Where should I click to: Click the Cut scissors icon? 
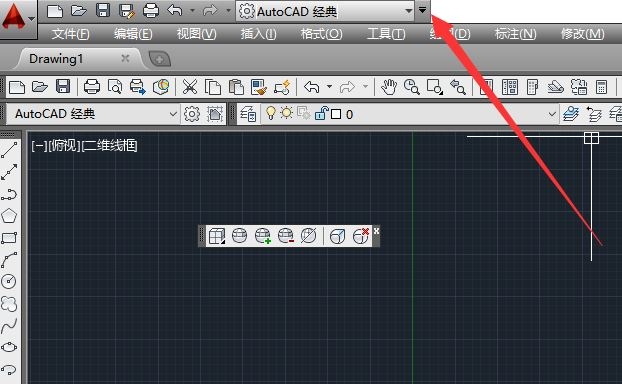(190, 86)
